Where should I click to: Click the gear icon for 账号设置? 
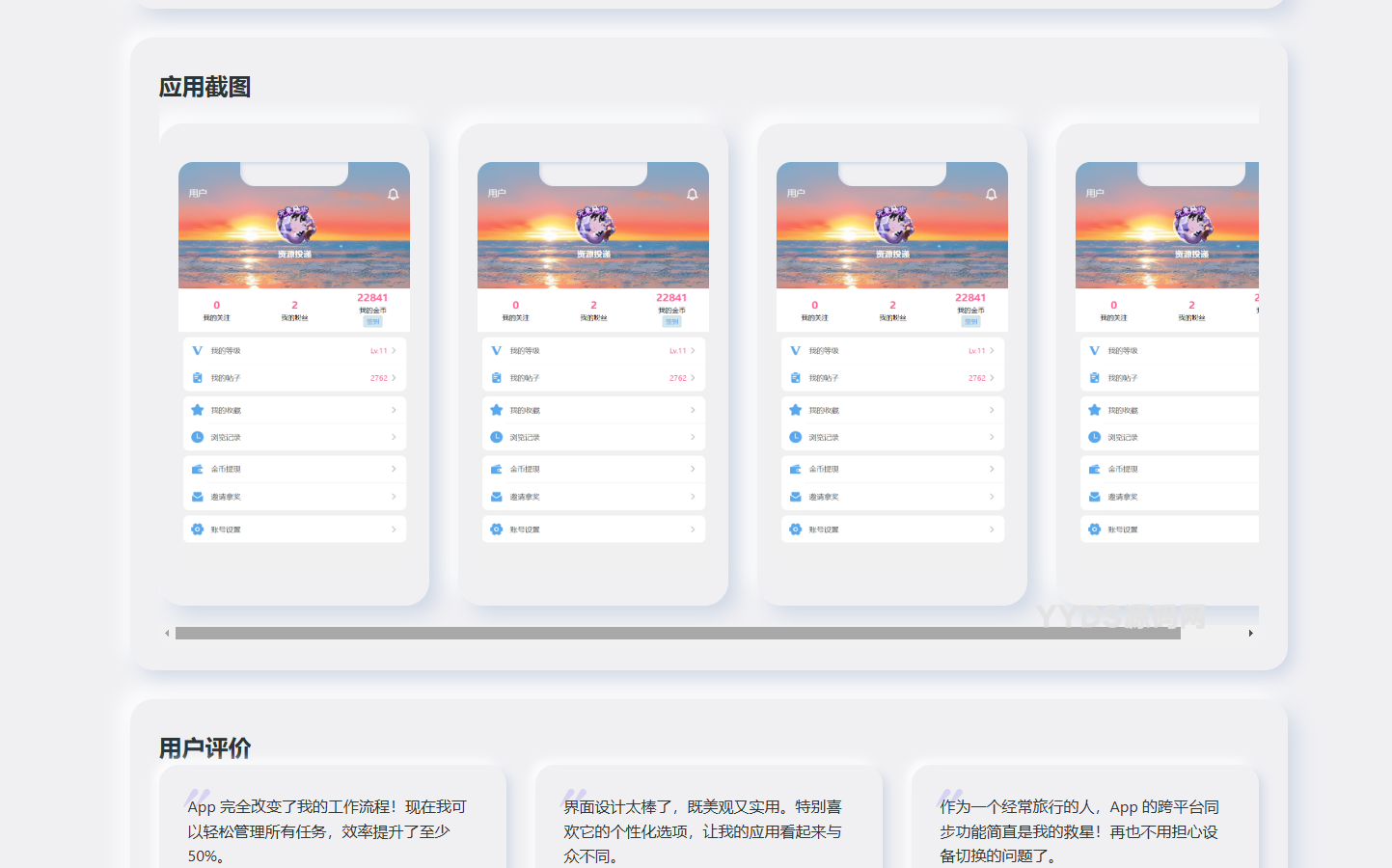(x=198, y=529)
